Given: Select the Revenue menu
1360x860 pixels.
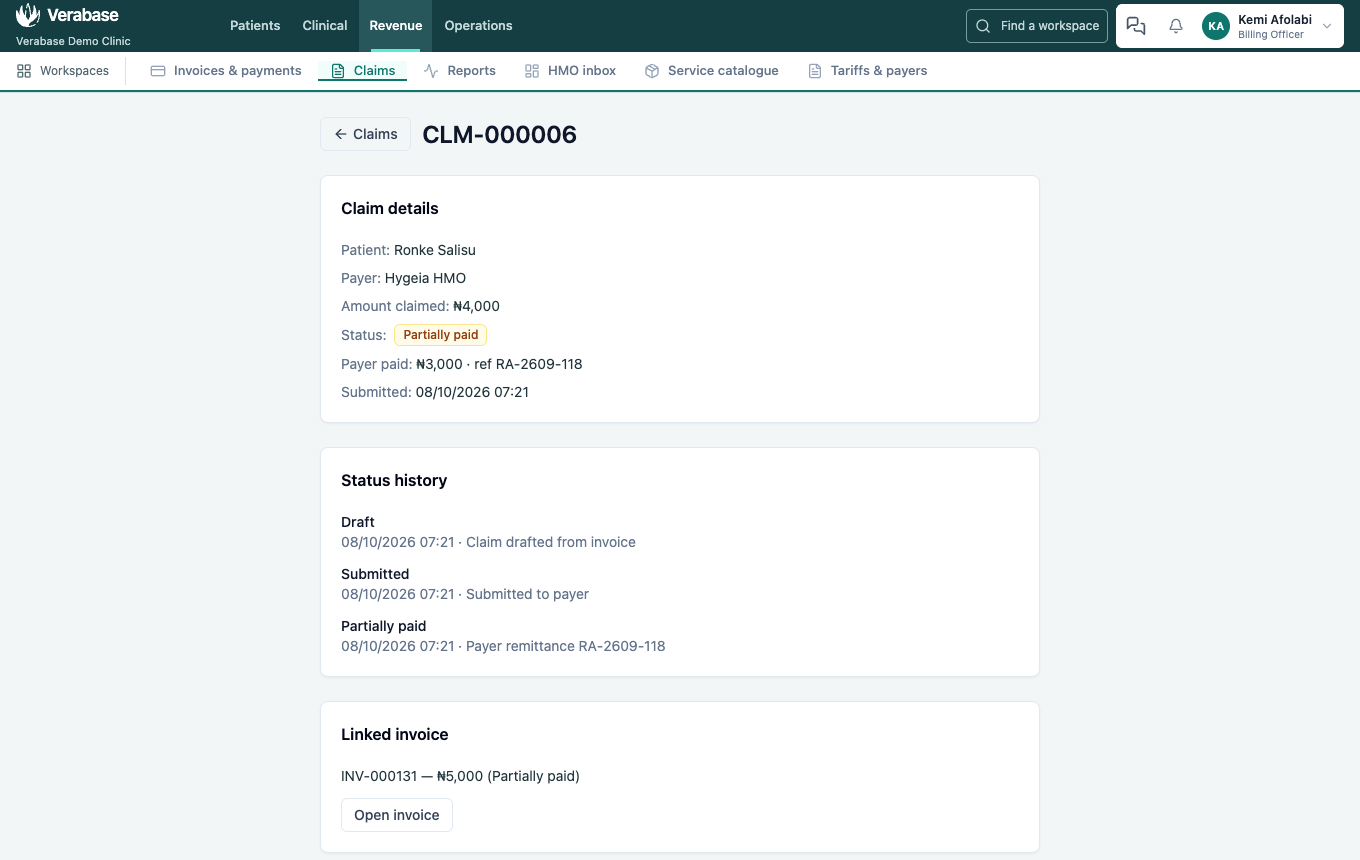Looking at the screenshot, I should pos(396,26).
